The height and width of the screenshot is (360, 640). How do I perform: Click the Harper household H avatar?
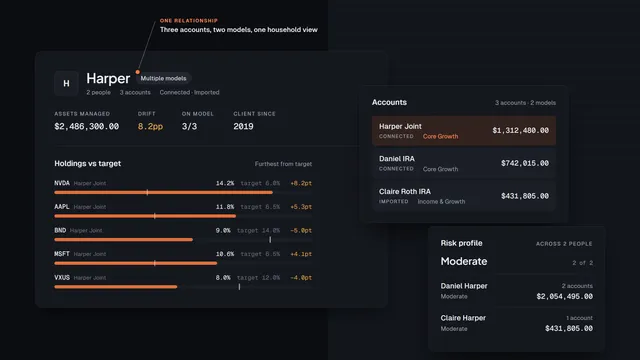click(x=66, y=83)
